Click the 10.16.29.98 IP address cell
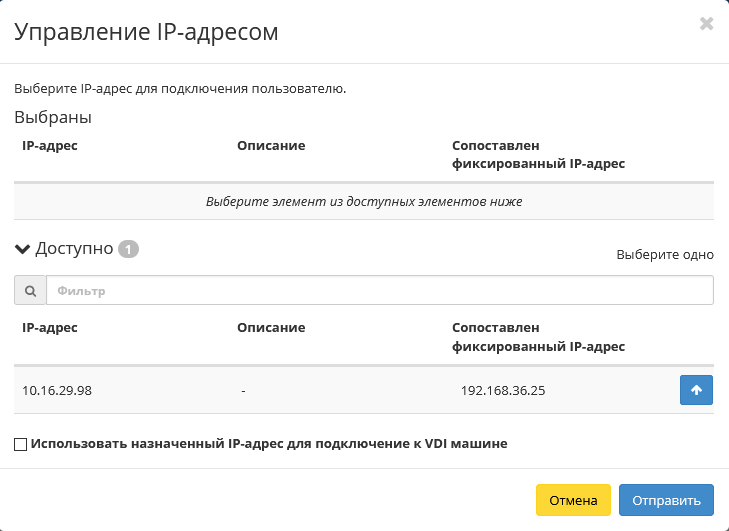 [57, 390]
